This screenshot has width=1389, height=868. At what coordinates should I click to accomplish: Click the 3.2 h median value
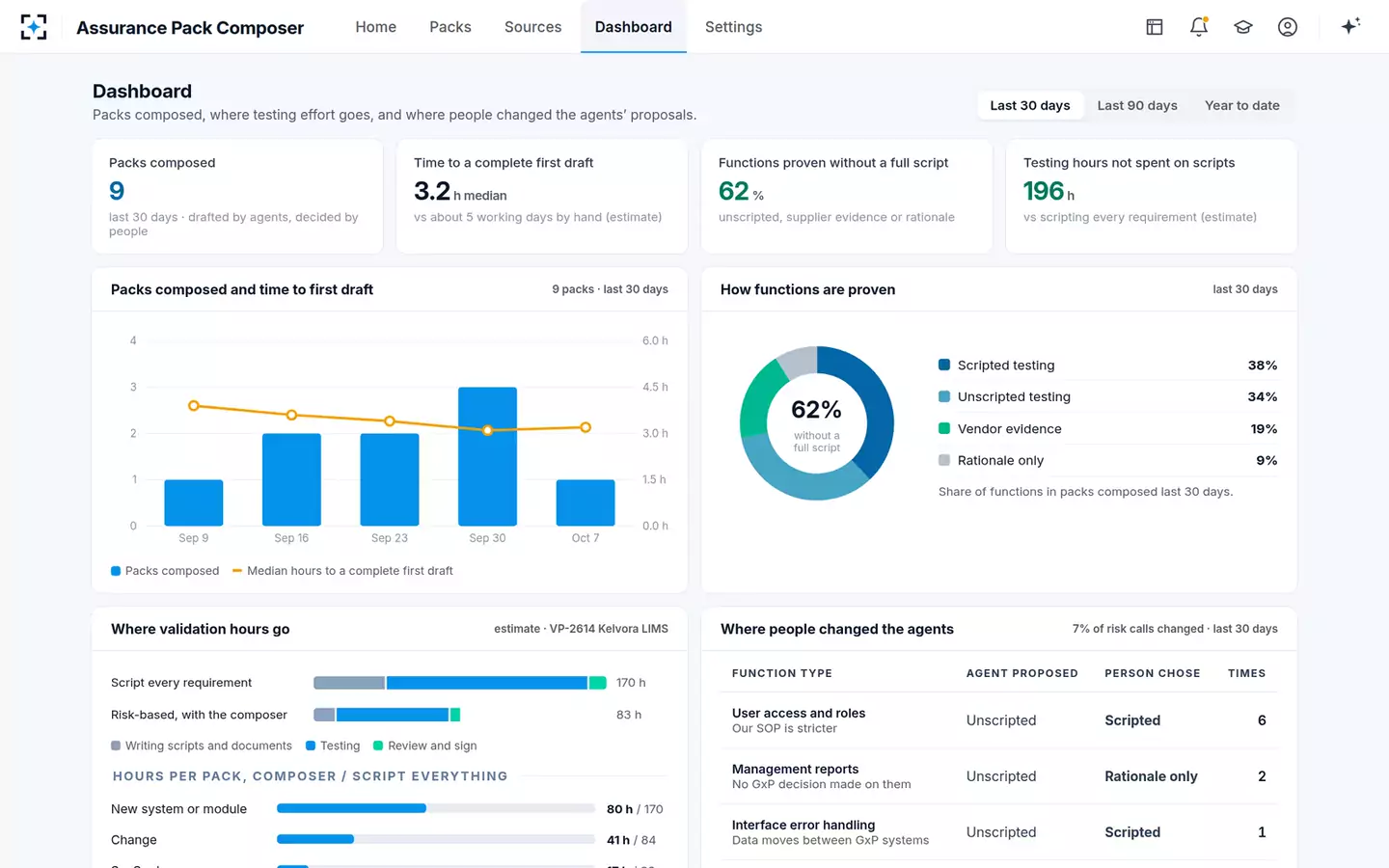pyautogui.click(x=460, y=191)
